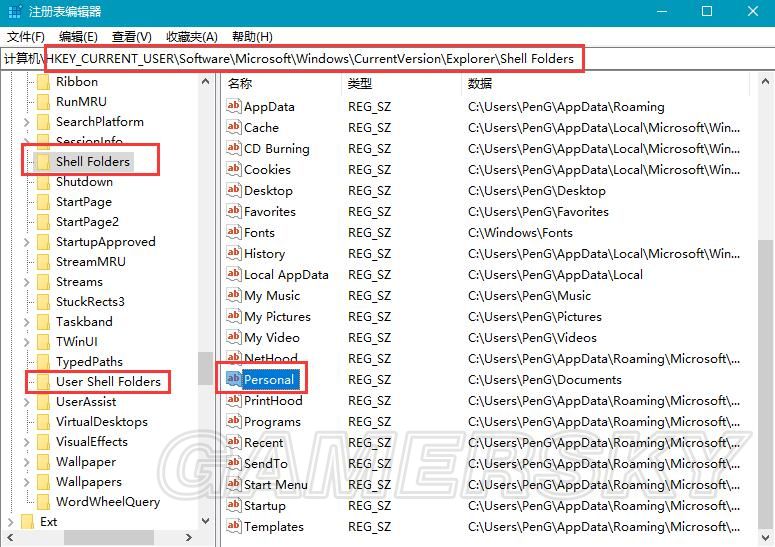Image resolution: width=775 pixels, height=547 pixels.
Task: Select the TypedPaths key
Action: [89, 362]
